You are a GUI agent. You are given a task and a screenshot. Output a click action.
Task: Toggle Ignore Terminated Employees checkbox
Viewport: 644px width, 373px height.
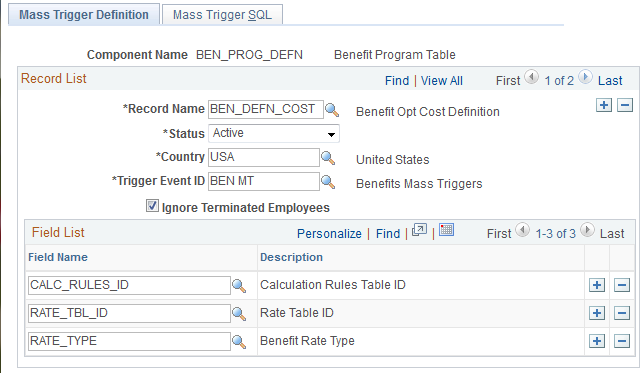(x=152, y=205)
